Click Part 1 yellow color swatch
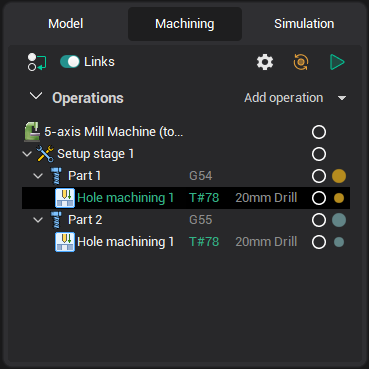 339,176
